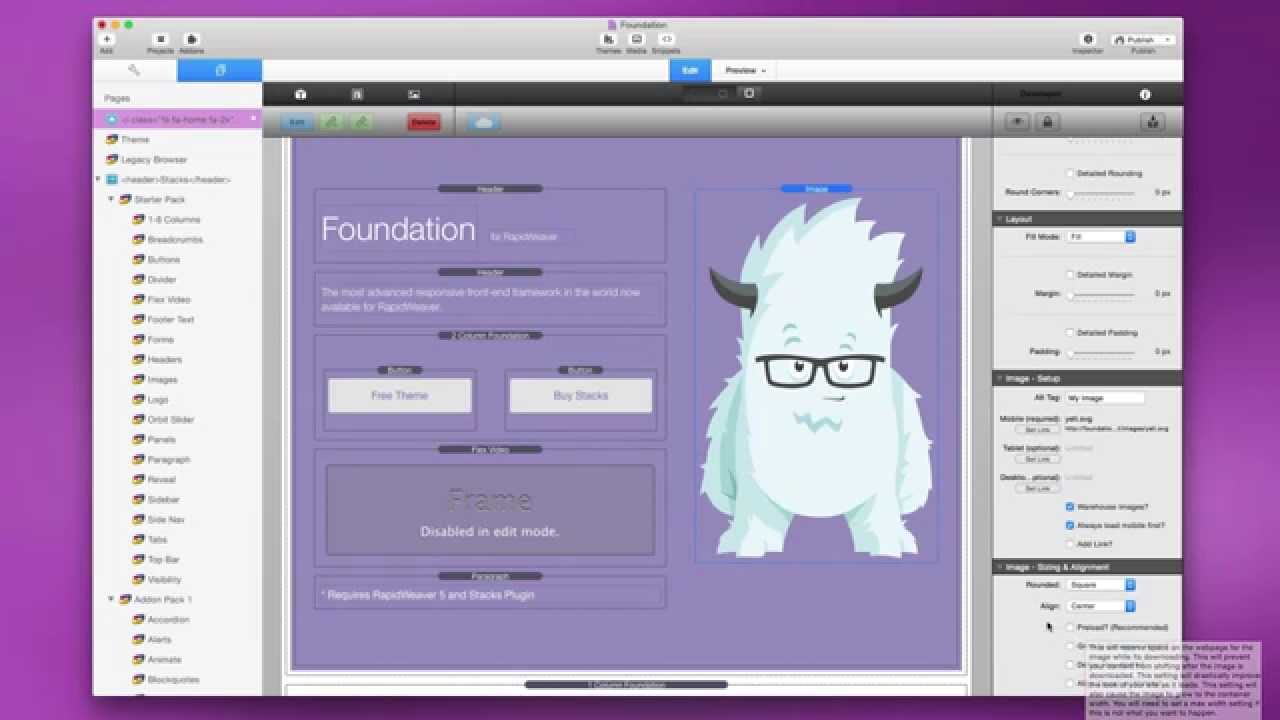This screenshot has width=1280, height=720.
Task: Open the Inspector icon
Action: pyautogui.click(x=1088, y=39)
